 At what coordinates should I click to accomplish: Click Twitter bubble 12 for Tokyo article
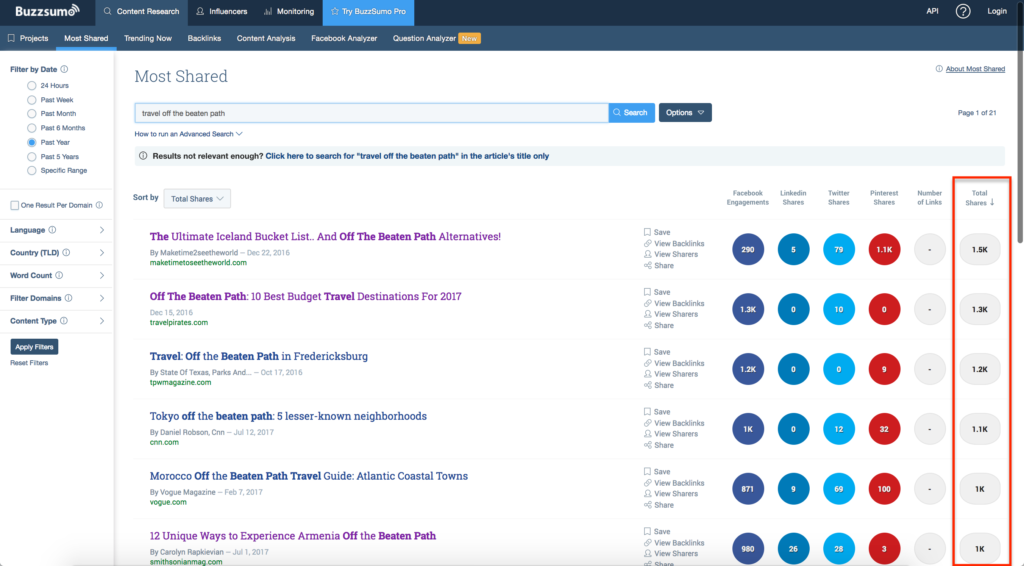839,429
